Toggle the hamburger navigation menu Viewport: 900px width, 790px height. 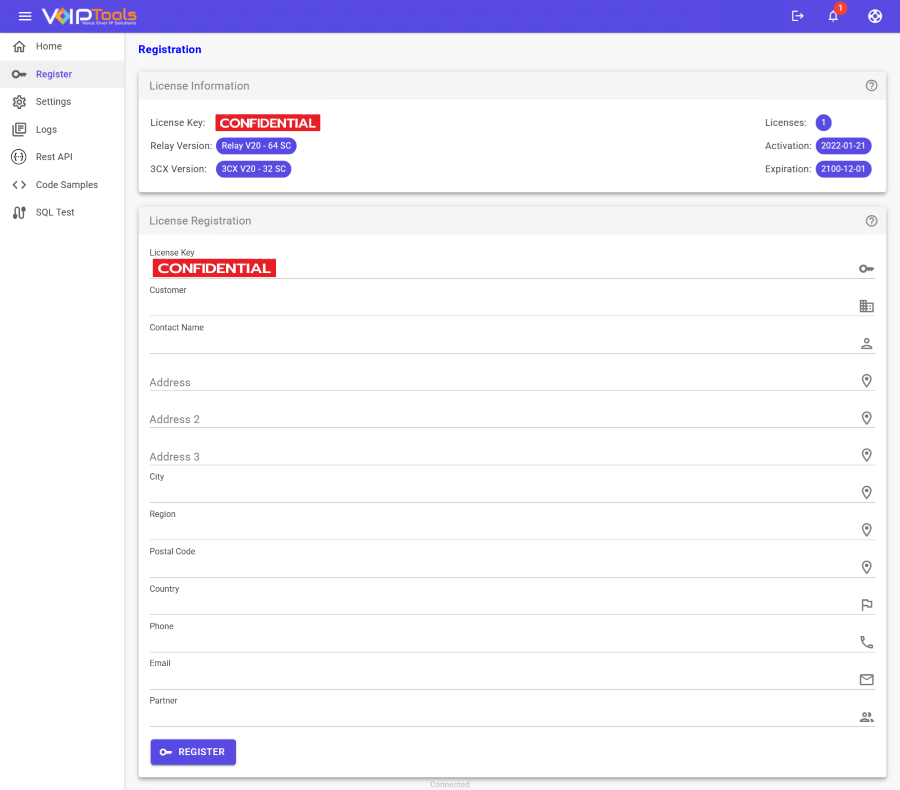click(25, 16)
